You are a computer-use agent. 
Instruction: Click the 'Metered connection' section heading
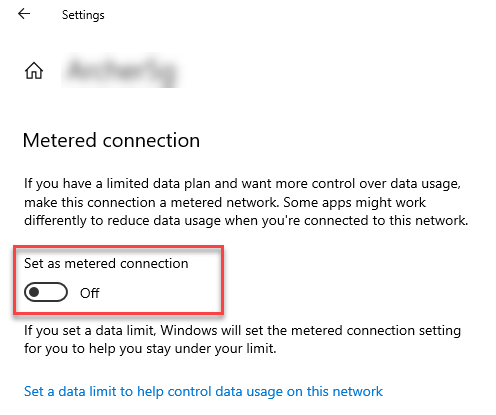(x=111, y=140)
